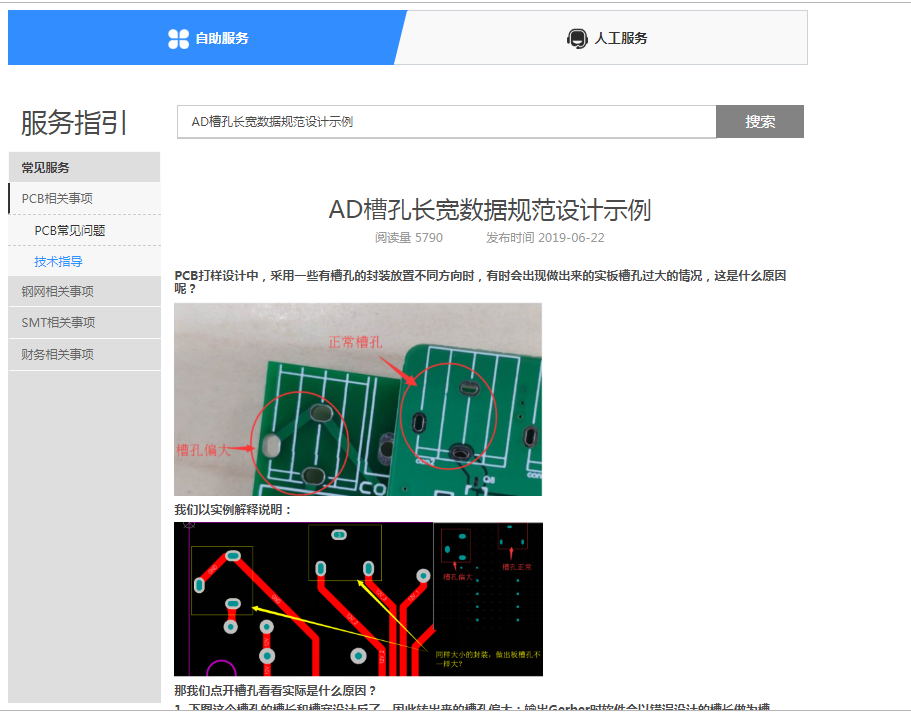The image size is (911, 717).
Task: Click the article title AD槽孔长宽数据规范设计示例
Action: click(x=489, y=210)
